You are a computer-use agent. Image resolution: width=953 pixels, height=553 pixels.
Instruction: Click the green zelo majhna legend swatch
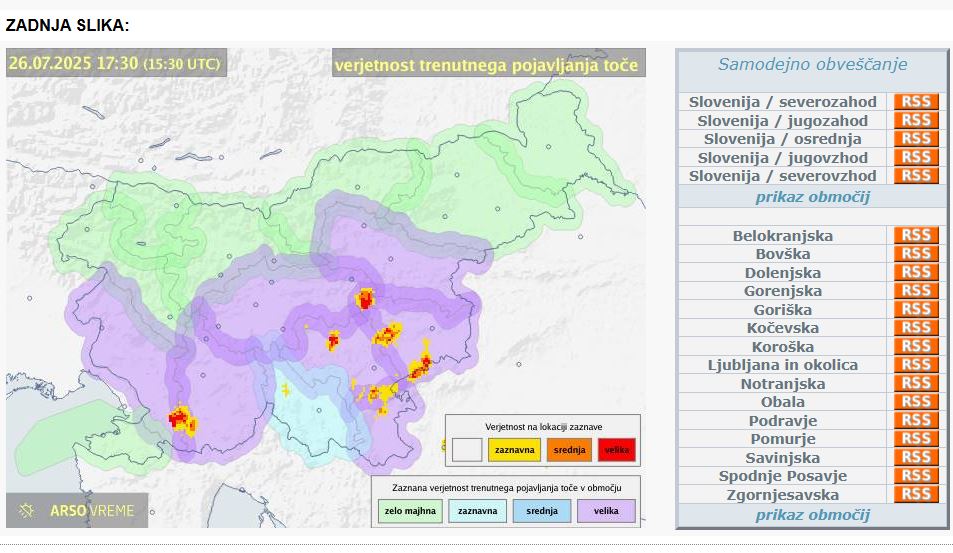pyautogui.click(x=404, y=511)
